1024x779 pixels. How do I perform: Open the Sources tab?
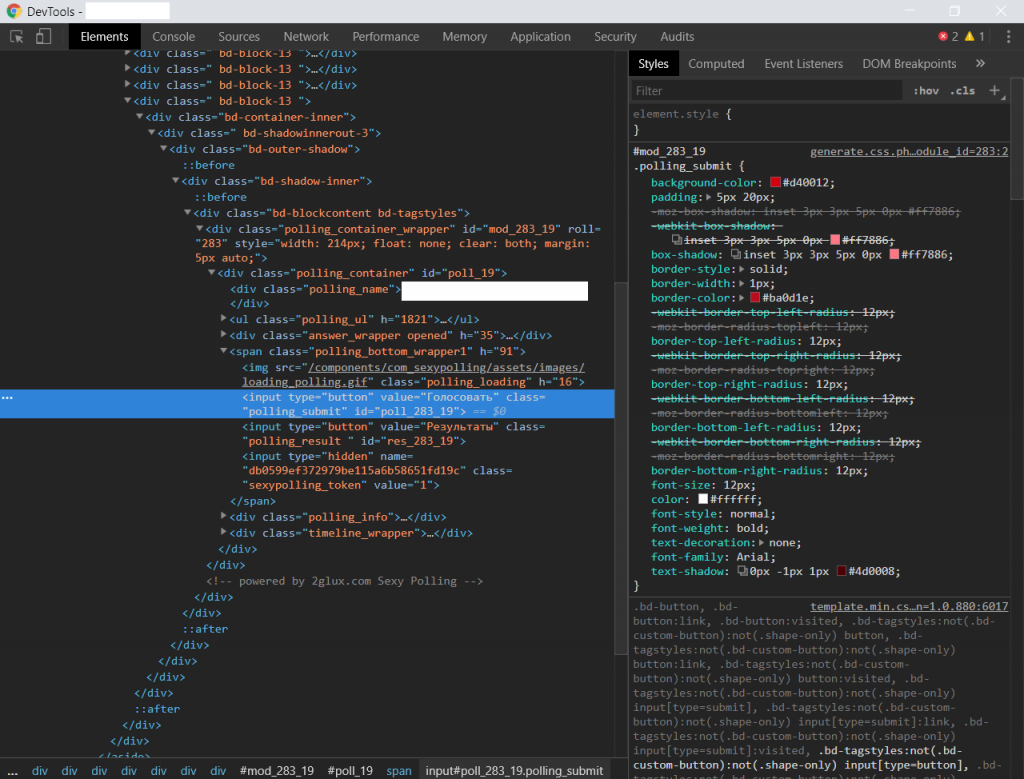tap(238, 37)
